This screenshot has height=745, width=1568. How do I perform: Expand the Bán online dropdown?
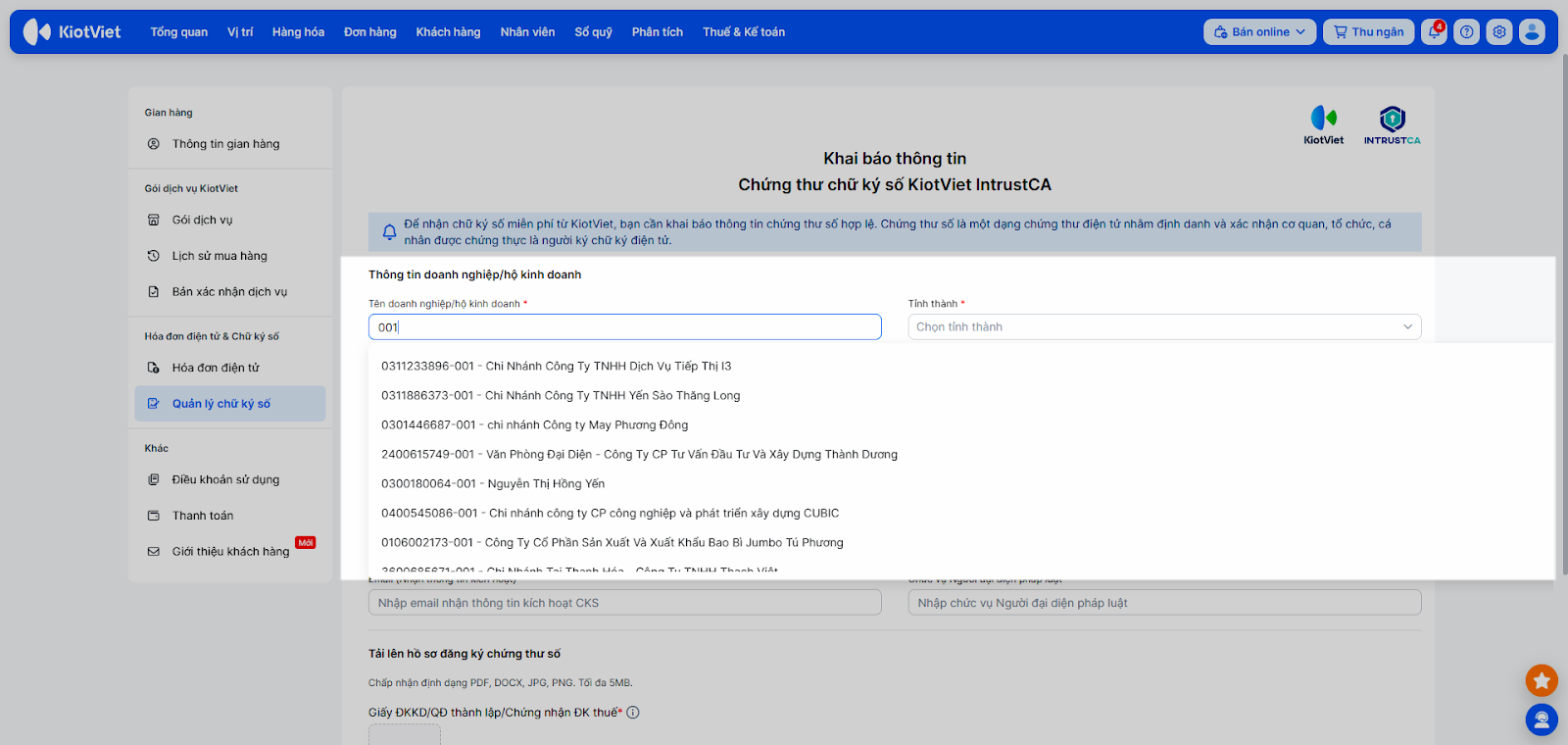[1259, 32]
